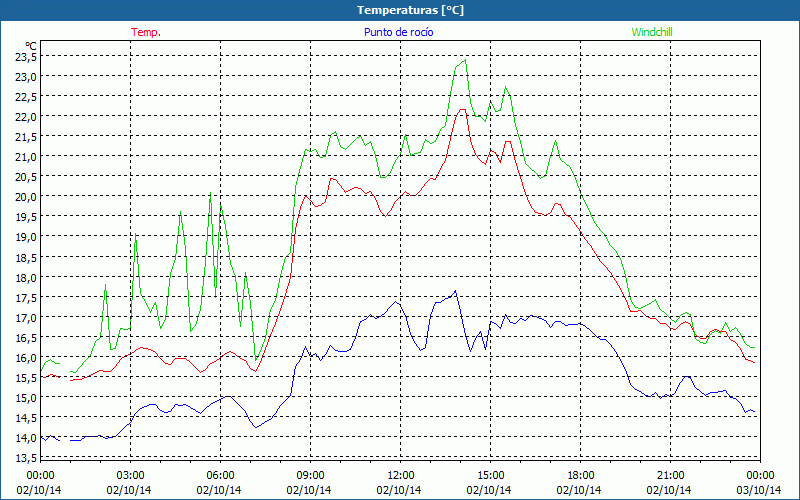
Task: Click the 19,0 y-axis value
Action: [x=26, y=237]
